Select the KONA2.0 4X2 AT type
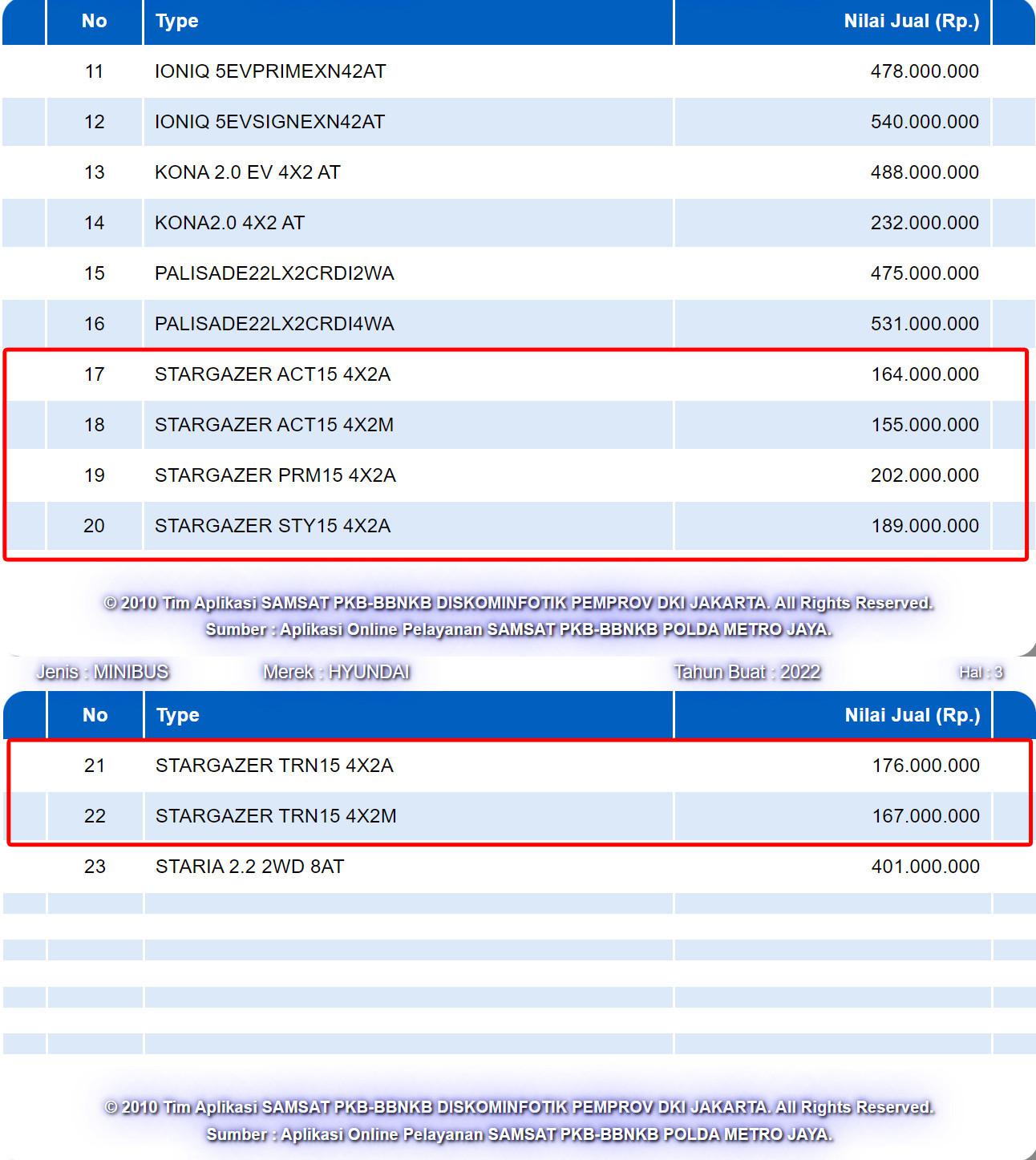The image size is (1036, 1160). coord(229,223)
